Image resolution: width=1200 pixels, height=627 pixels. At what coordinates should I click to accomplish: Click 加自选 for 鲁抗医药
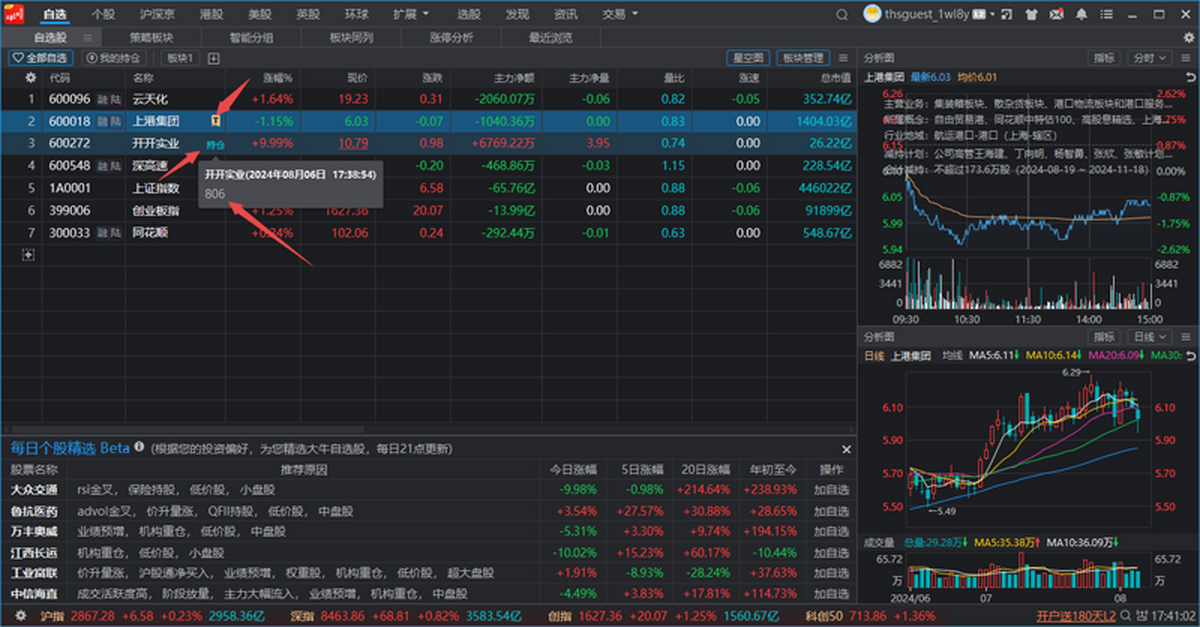pos(832,511)
